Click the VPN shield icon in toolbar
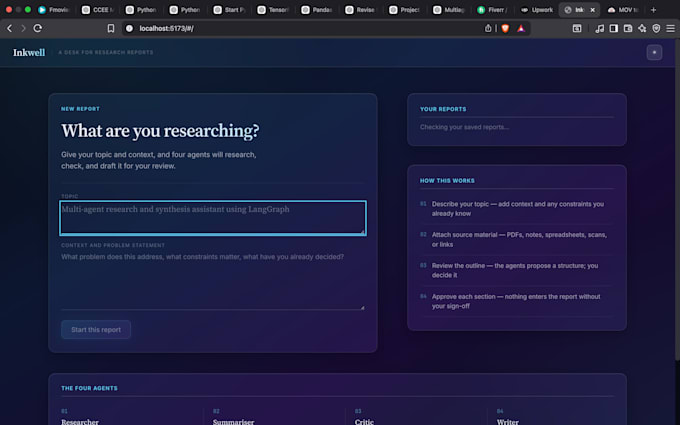Screen dimensions: 680x425 (656, 28)
